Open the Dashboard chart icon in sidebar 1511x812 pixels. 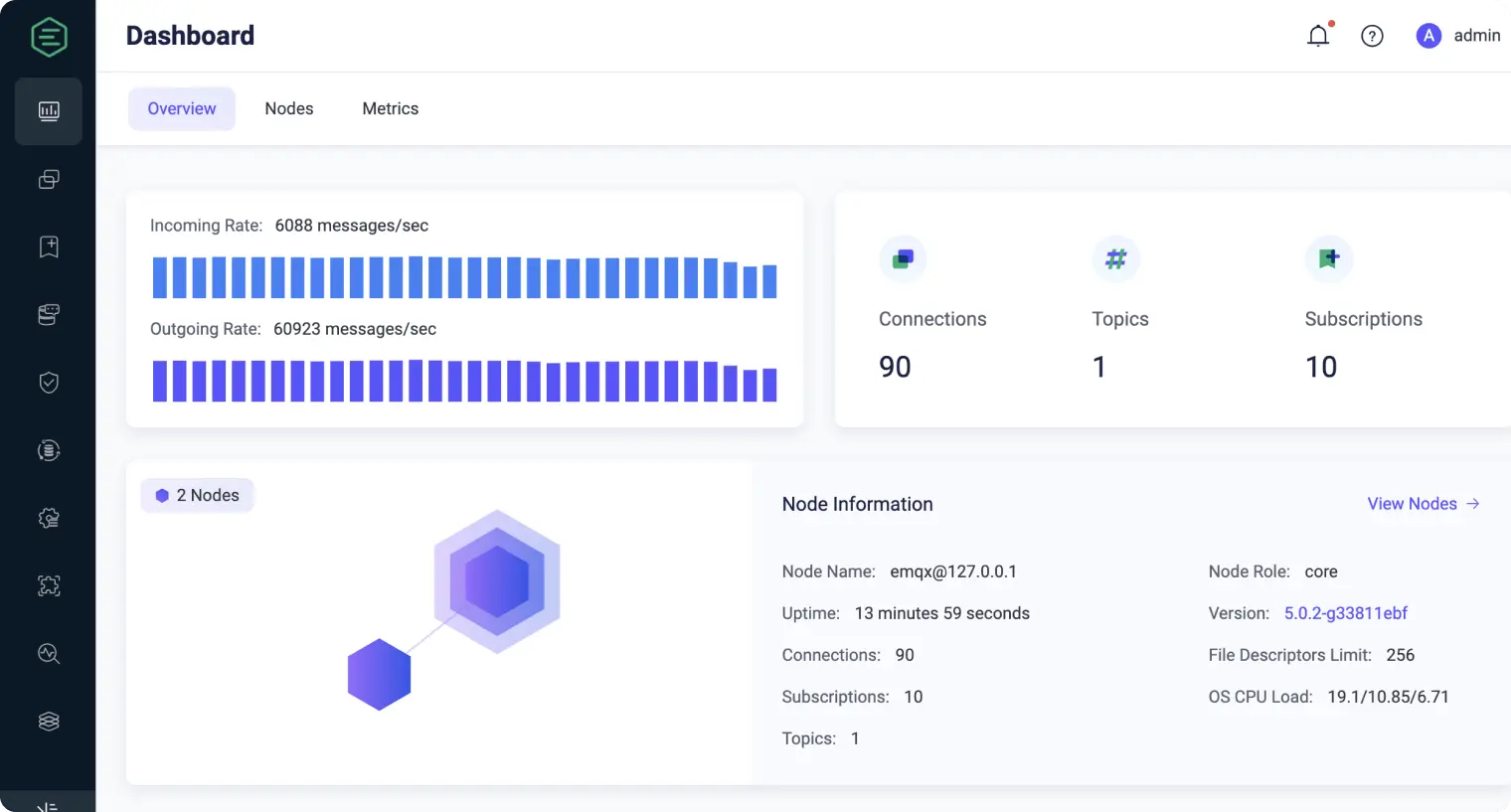(x=49, y=111)
